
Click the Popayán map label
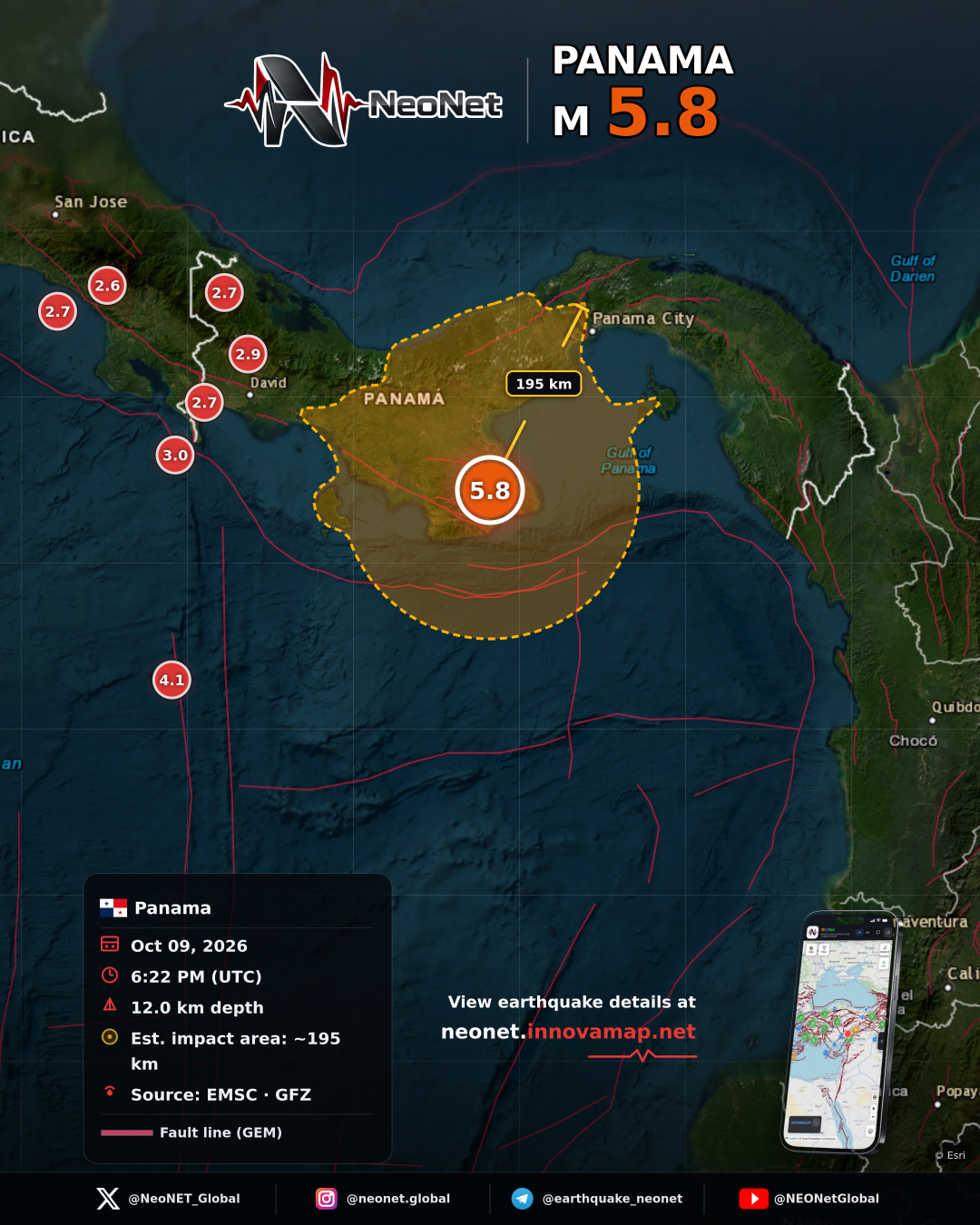(957, 1092)
